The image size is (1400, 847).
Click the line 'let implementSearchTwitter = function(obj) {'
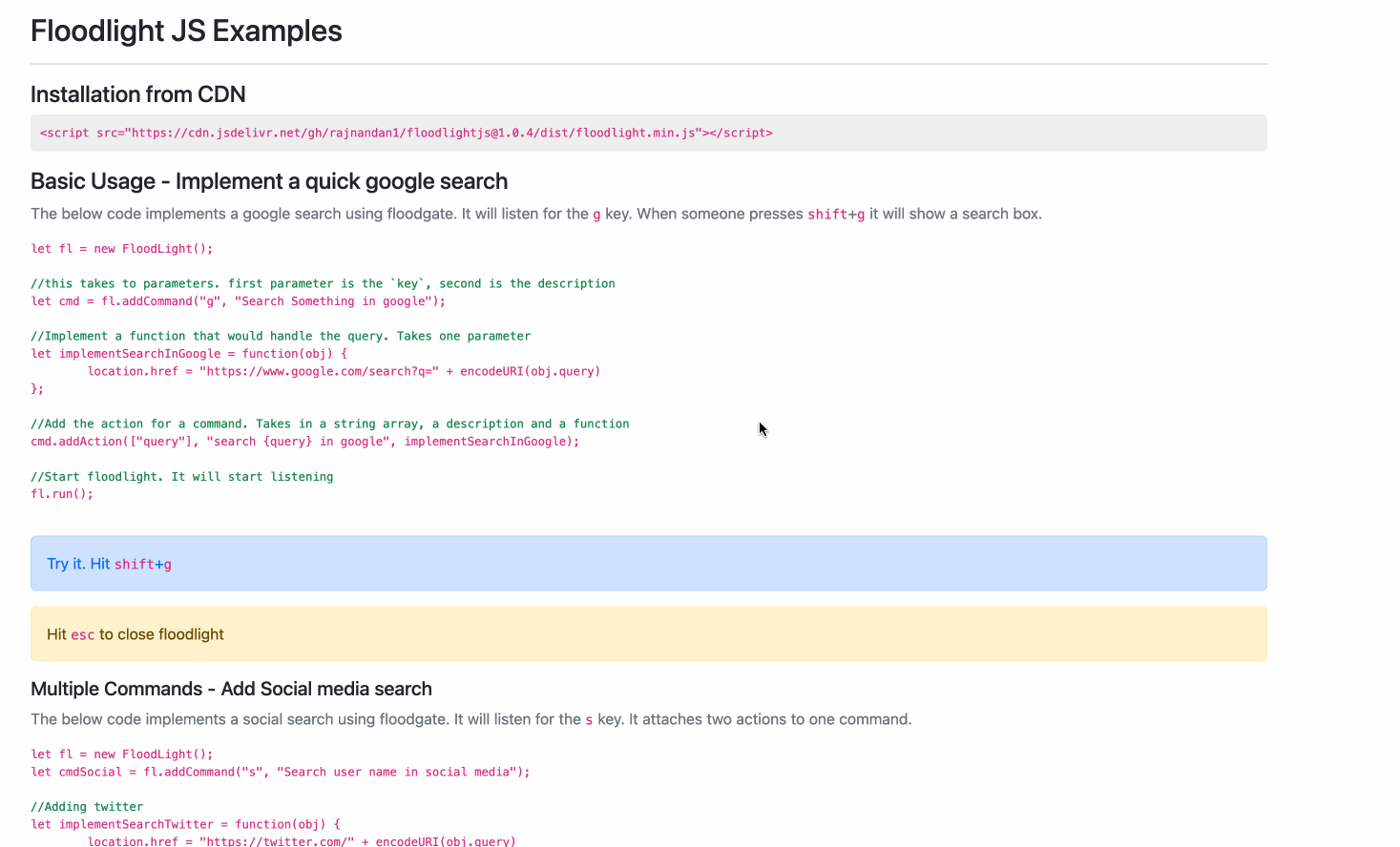(x=185, y=824)
